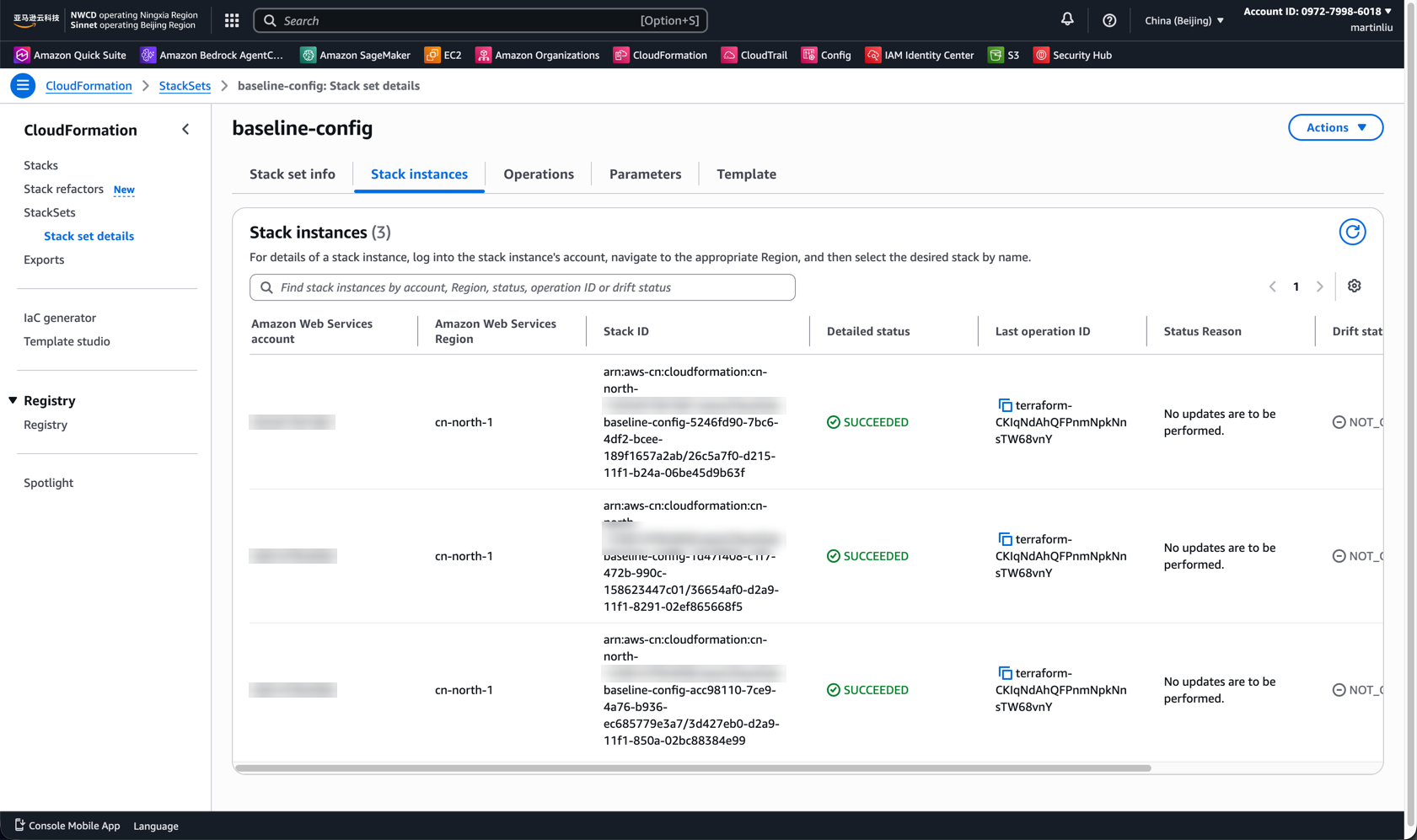
Task: Open CloudFormation shortcut in favorites bar
Action: coord(660,55)
